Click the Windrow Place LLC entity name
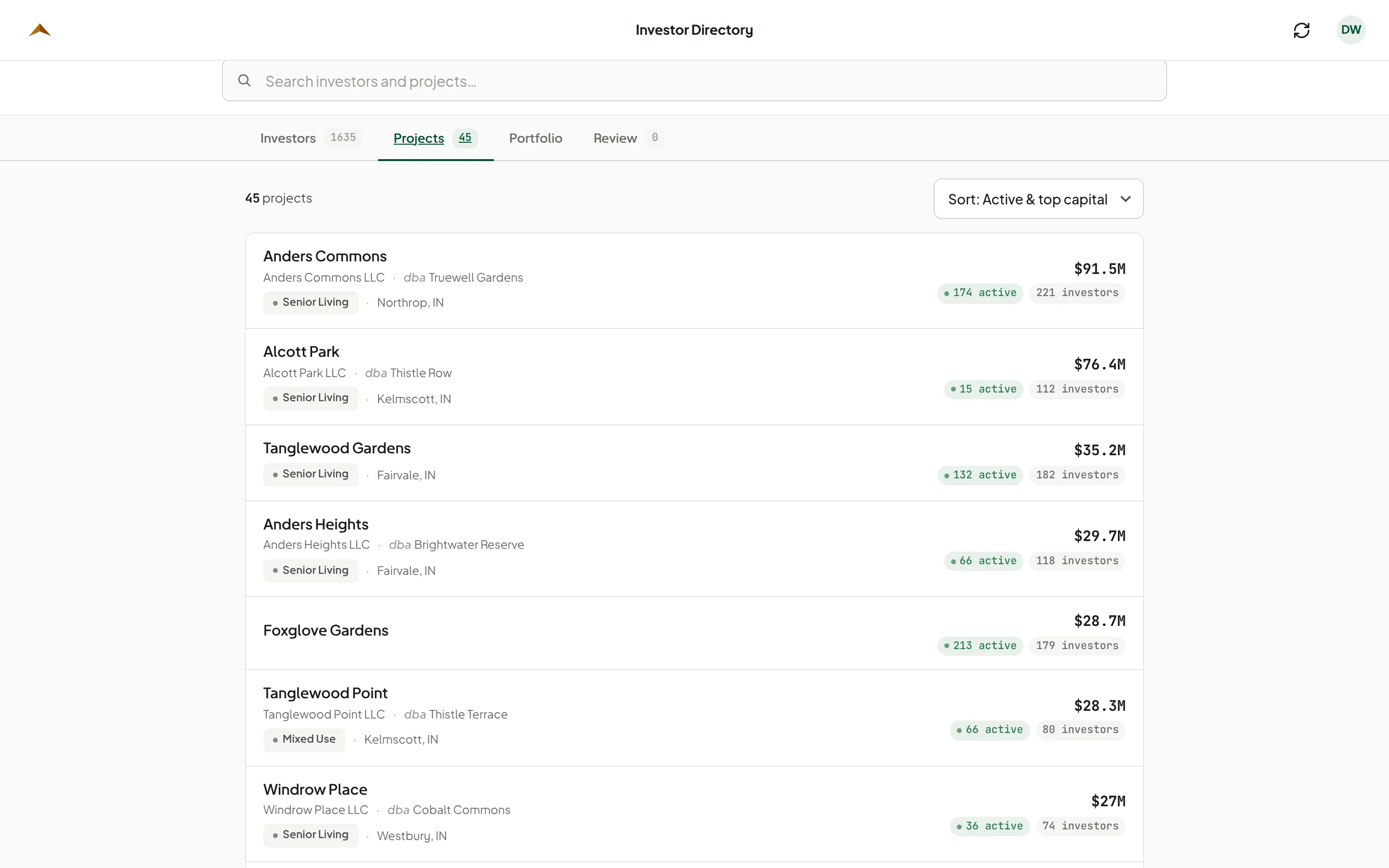This screenshot has height=868, width=1389. click(316, 810)
